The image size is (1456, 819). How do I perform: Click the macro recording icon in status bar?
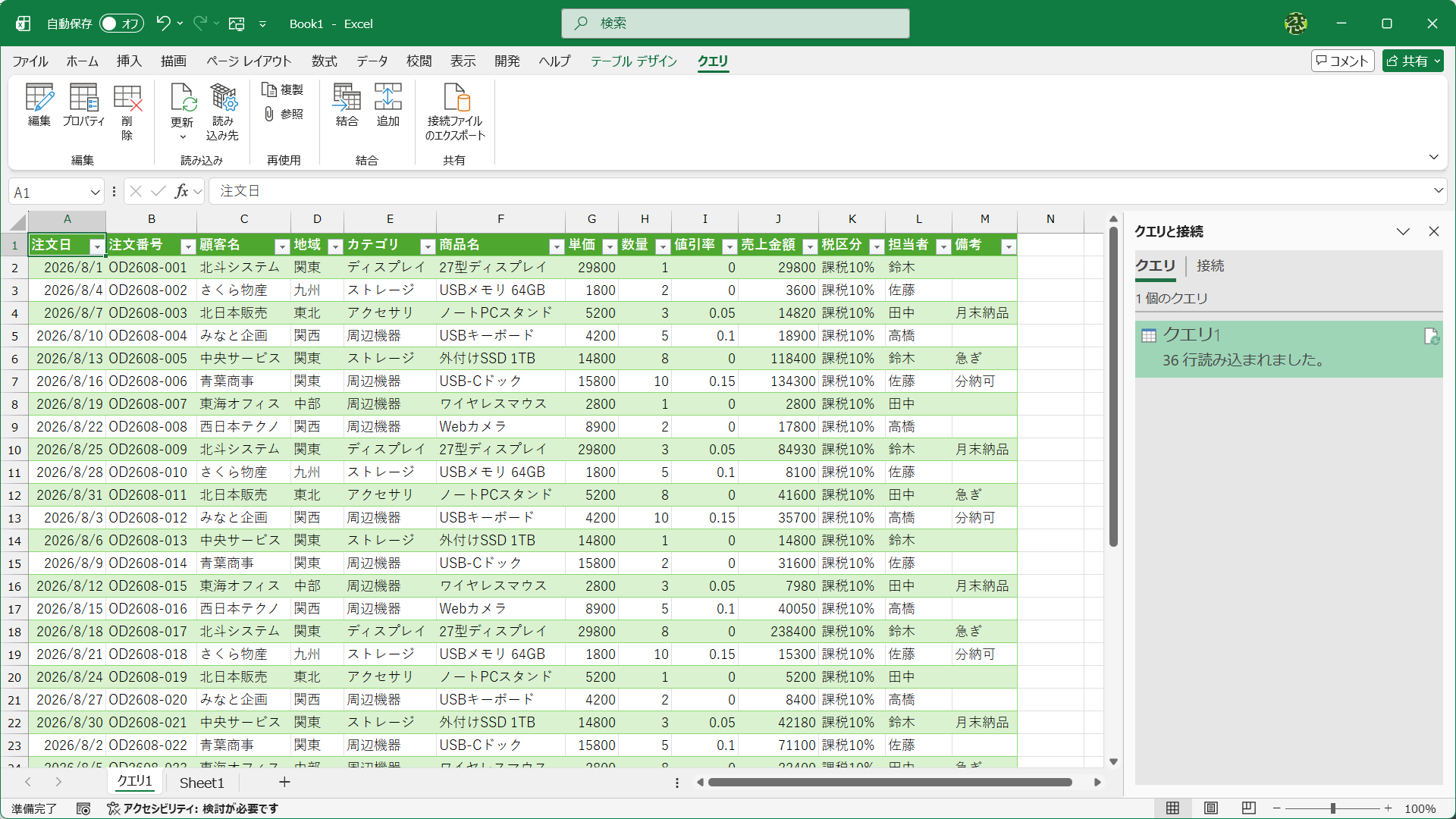[x=83, y=809]
